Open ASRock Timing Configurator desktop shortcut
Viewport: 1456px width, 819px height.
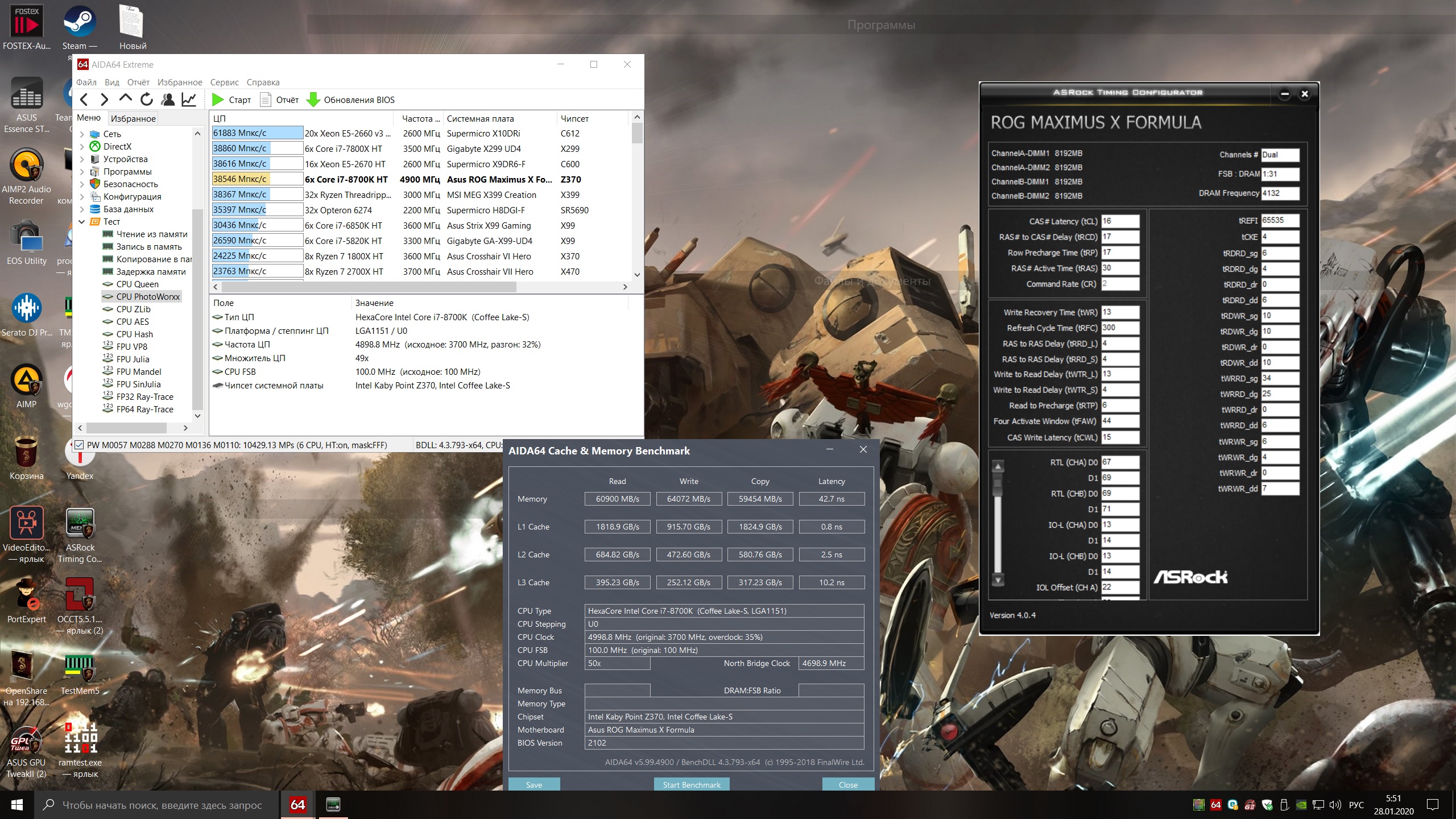tap(80, 524)
